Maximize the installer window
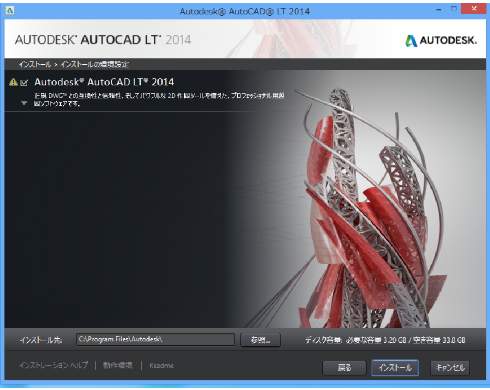Image resolution: width=490 pixels, height=390 pixels. 454,9
